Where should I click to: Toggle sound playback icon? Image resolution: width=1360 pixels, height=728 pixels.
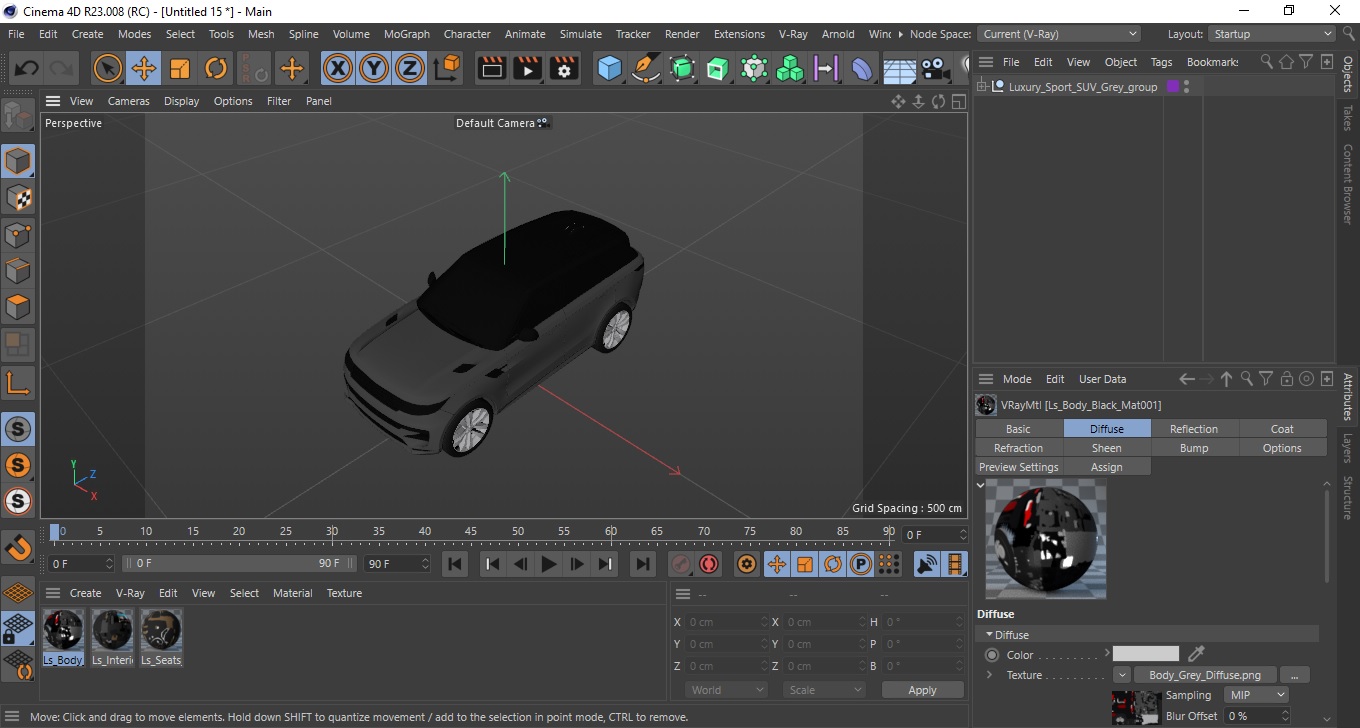(927, 564)
